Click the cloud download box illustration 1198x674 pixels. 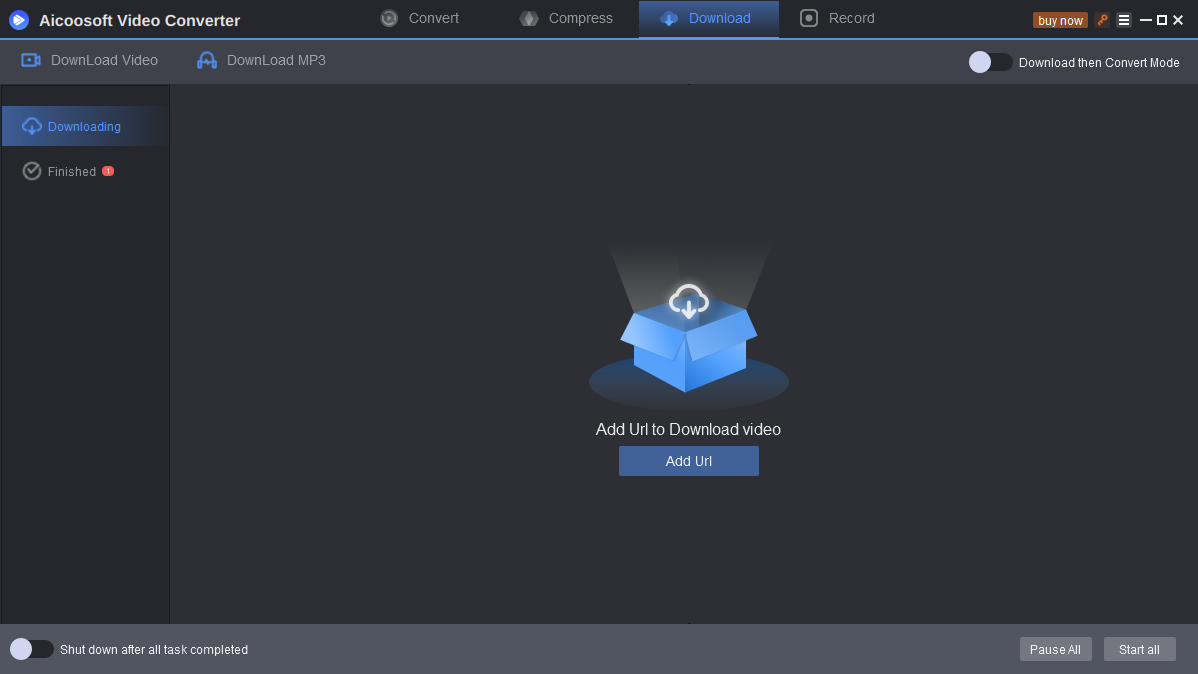[688, 327]
